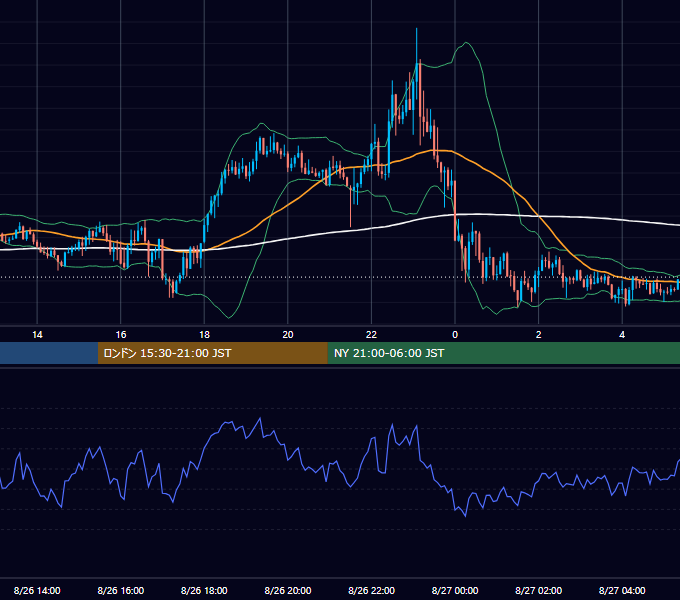Click the 14 hour label on the price chart
The height and width of the screenshot is (600, 680).
37,335
